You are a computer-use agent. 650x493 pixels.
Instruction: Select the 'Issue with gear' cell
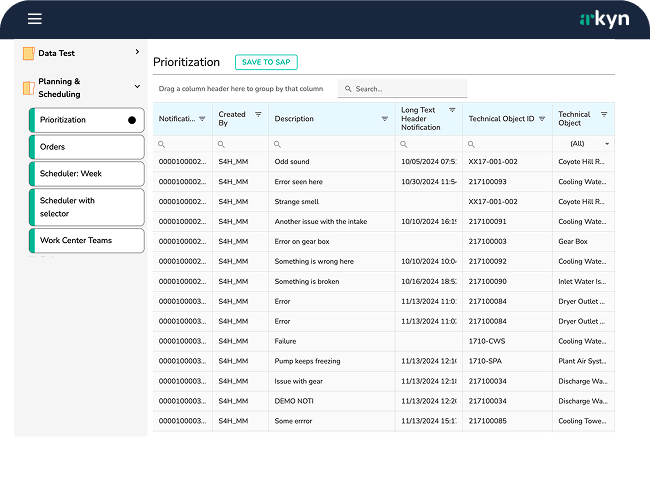tap(332, 381)
